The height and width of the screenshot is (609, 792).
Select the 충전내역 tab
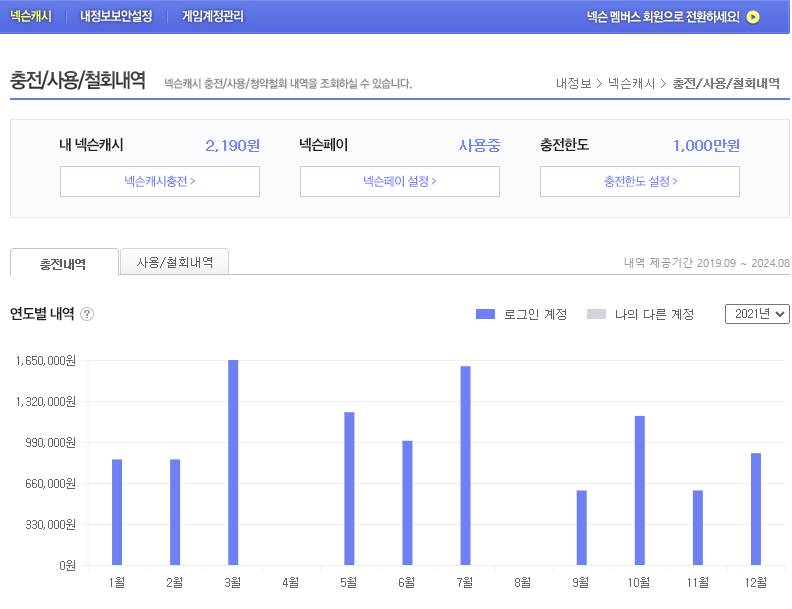[64, 262]
